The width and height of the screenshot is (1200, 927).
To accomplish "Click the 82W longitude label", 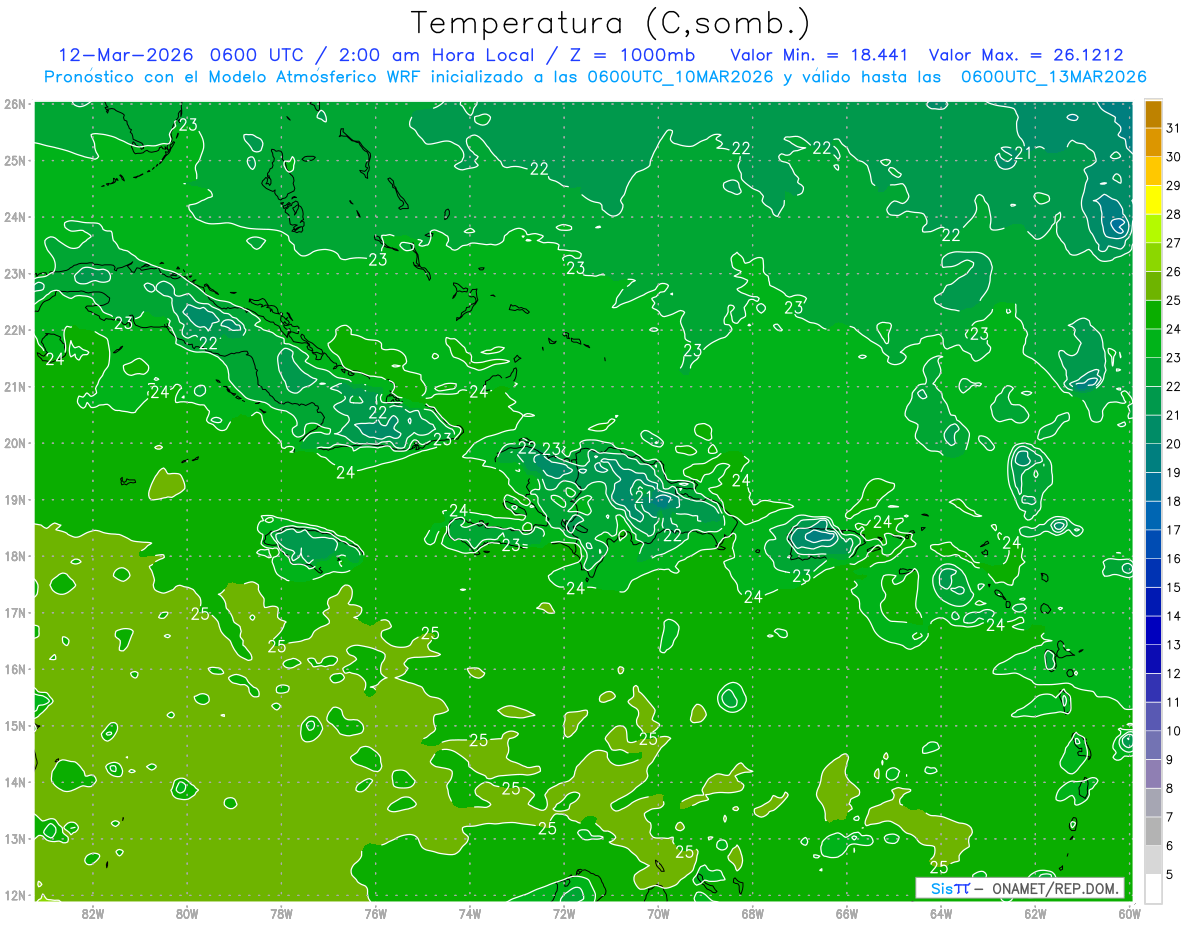I will pos(93,913).
